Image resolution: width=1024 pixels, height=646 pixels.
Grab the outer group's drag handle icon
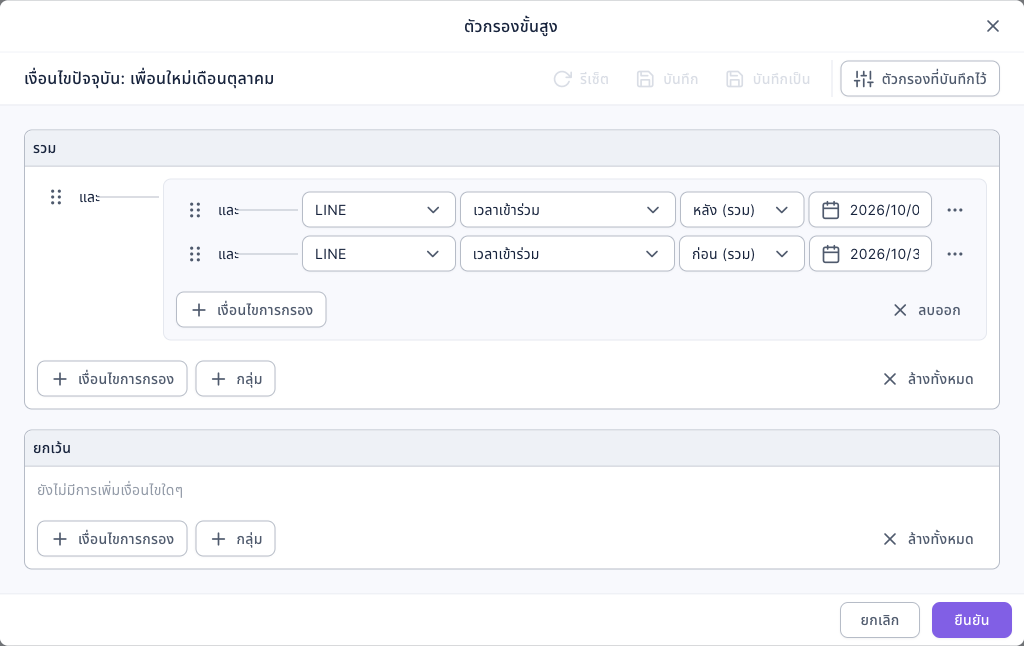pos(56,197)
